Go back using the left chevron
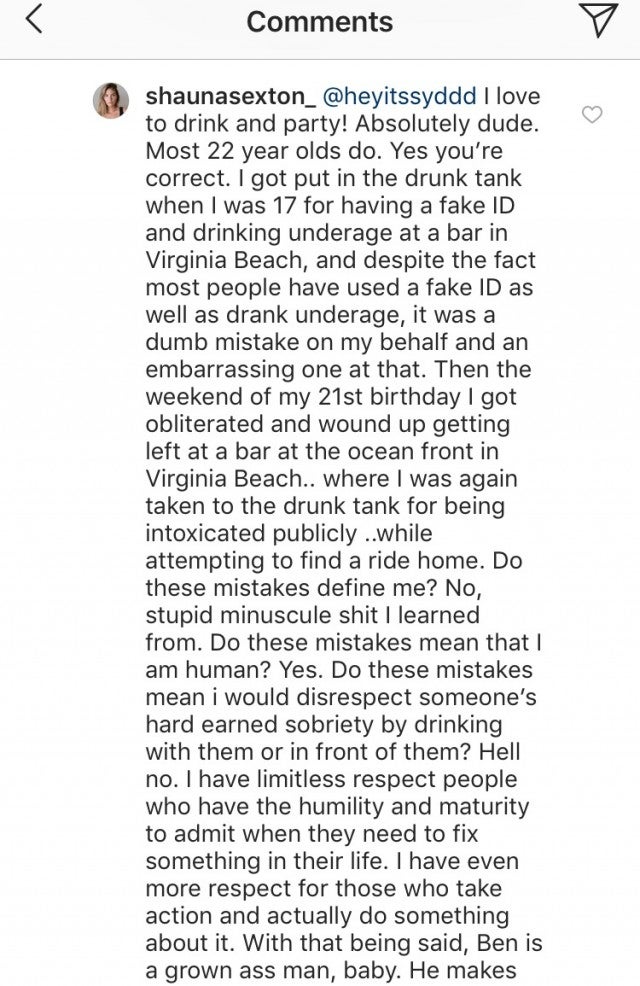640x986 pixels. click(x=34, y=21)
